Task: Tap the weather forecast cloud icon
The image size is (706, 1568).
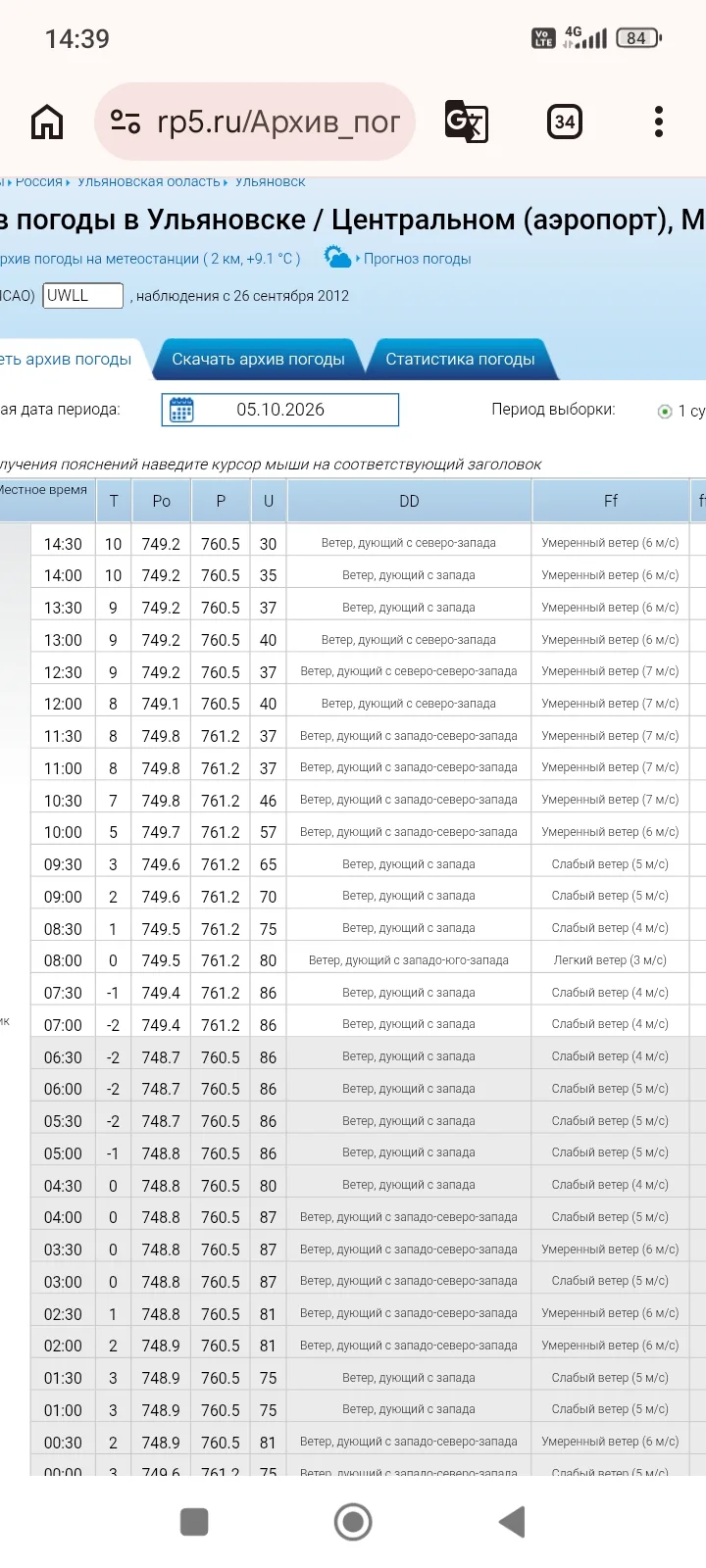Action: coord(338,258)
